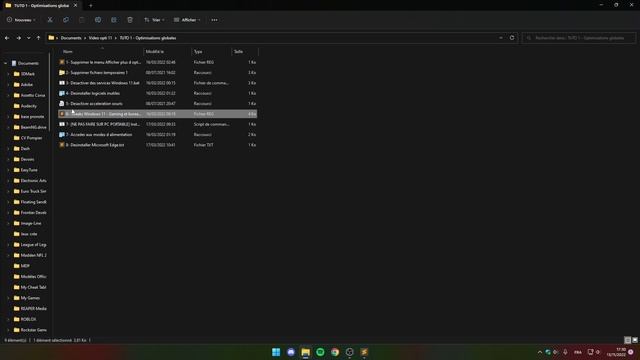This screenshot has height=360, width=640.
Task: Click File Explorer icon on taskbar
Action: [x=305, y=352]
